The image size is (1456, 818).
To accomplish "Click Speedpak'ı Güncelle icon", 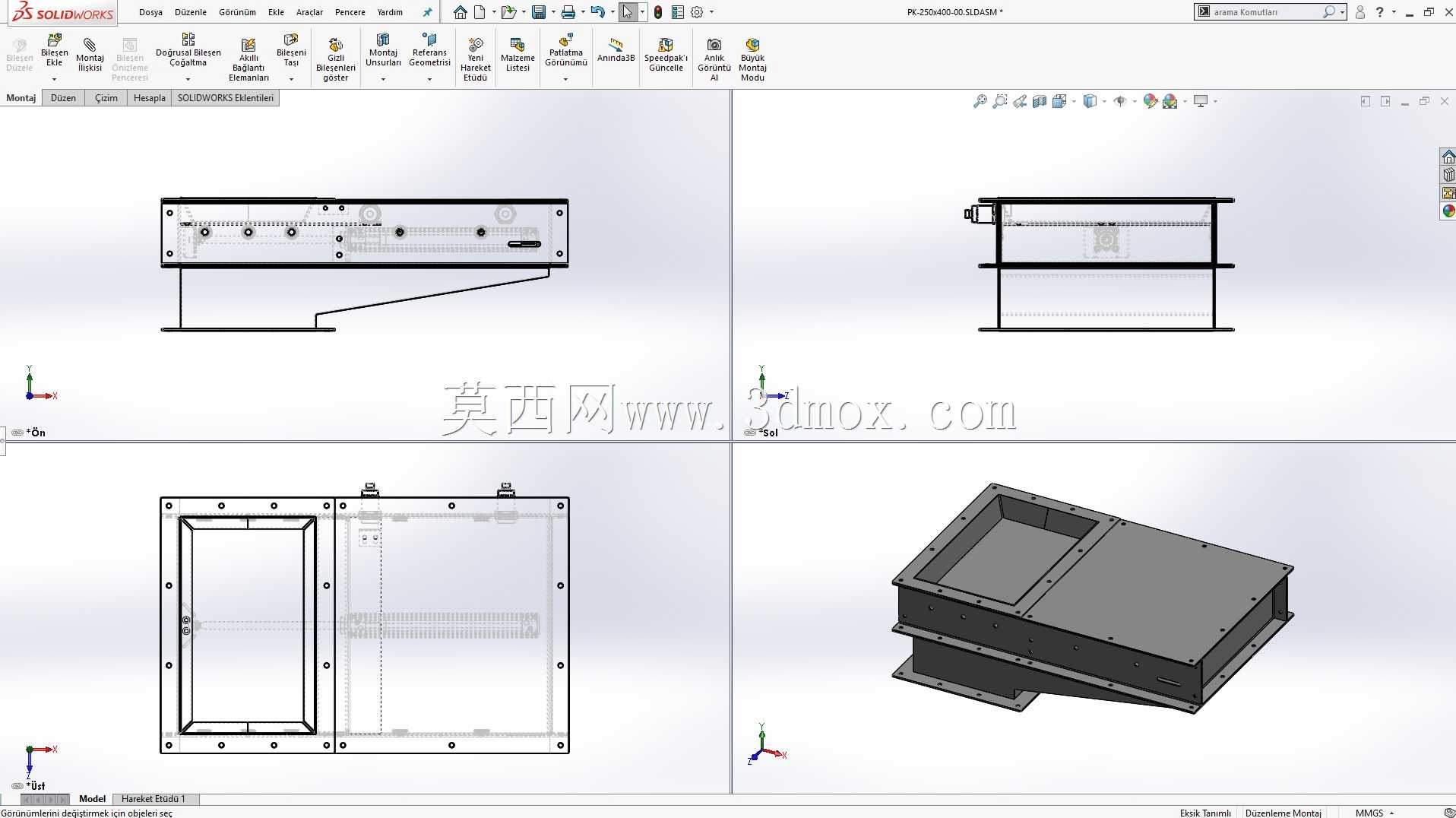I will click(x=666, y=45).
